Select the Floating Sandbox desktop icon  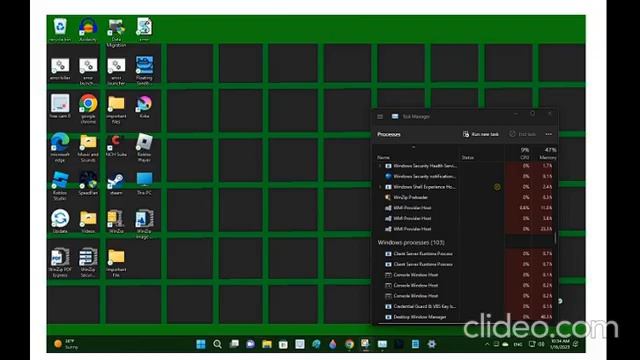coord(144,71)
